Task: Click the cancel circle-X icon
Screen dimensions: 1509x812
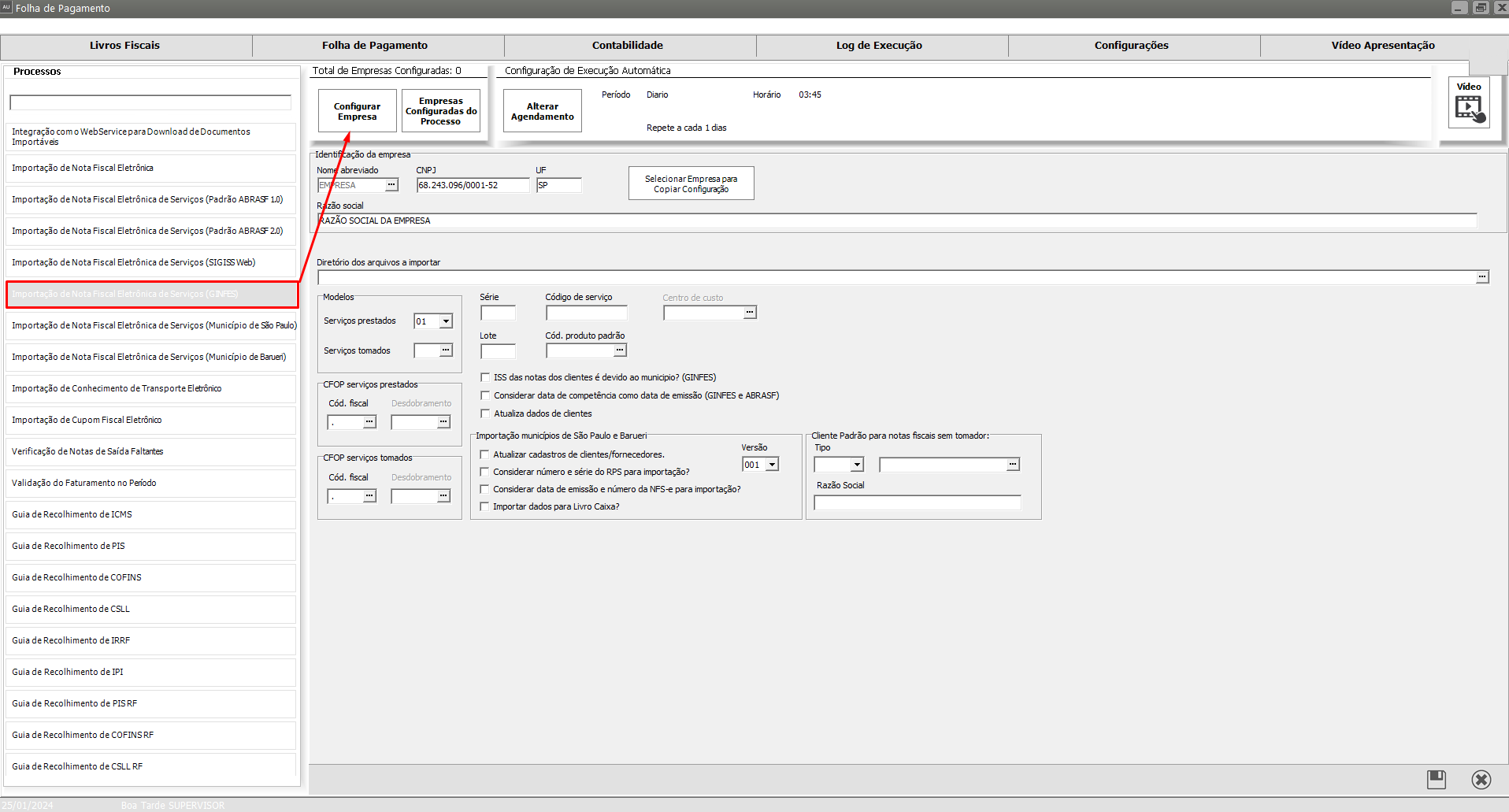Action: [1481, 780]
